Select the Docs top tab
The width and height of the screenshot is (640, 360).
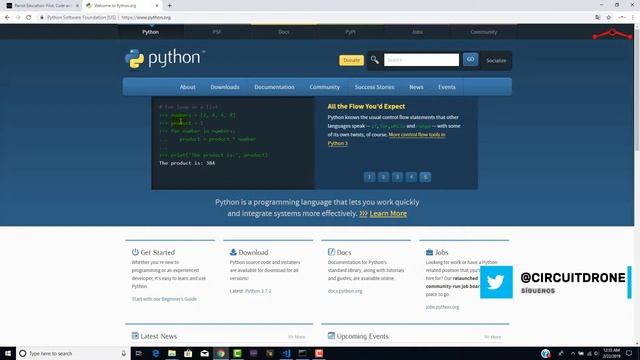tap(284, 32)
